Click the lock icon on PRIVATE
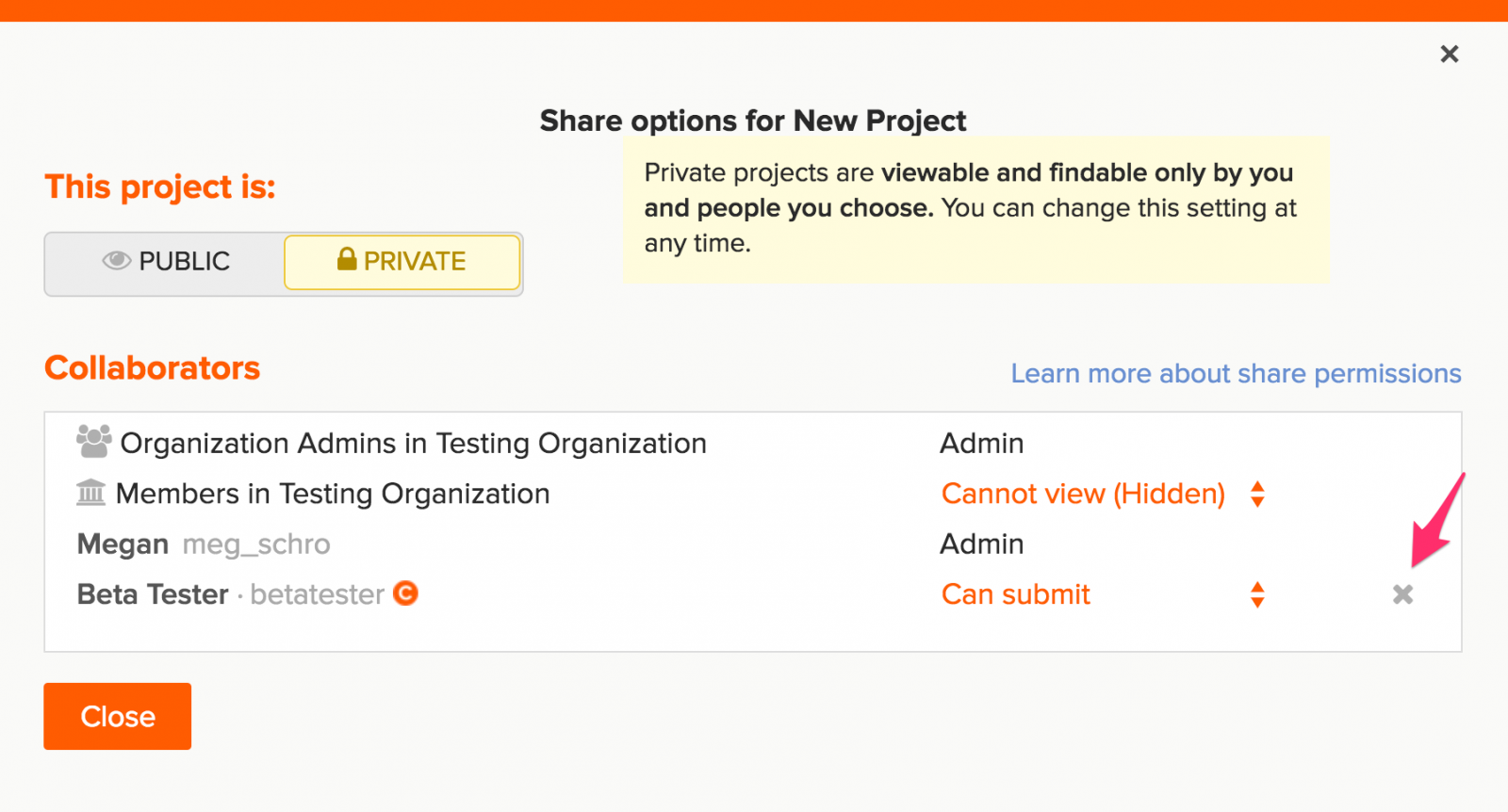Viewport: 1508px width, 812px height. (x=347, y=259)
